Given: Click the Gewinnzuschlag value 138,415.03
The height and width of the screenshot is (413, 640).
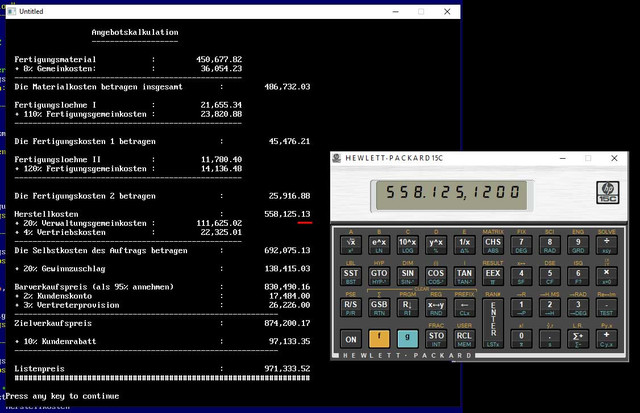Looking at the screenshot, I should point(287,269).
